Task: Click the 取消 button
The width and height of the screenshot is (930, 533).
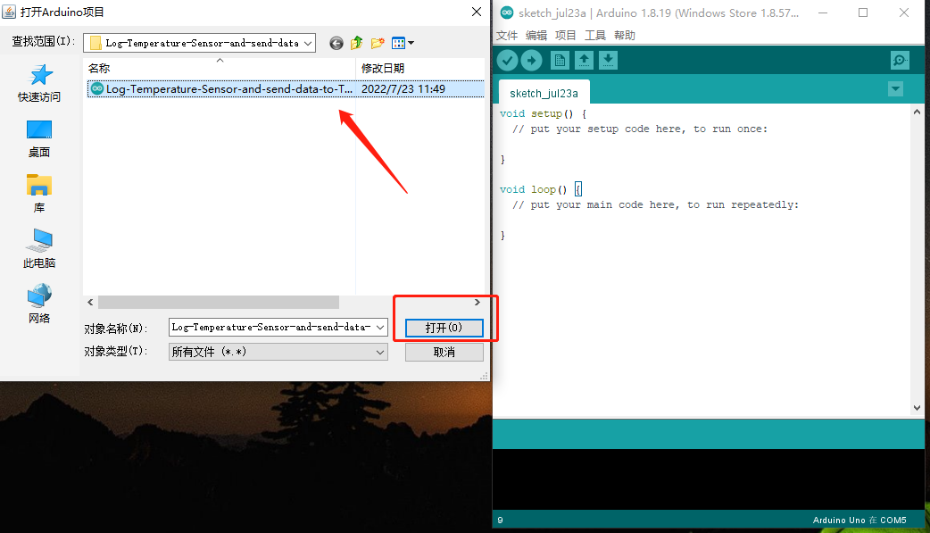Action: (x=444, y=352)
